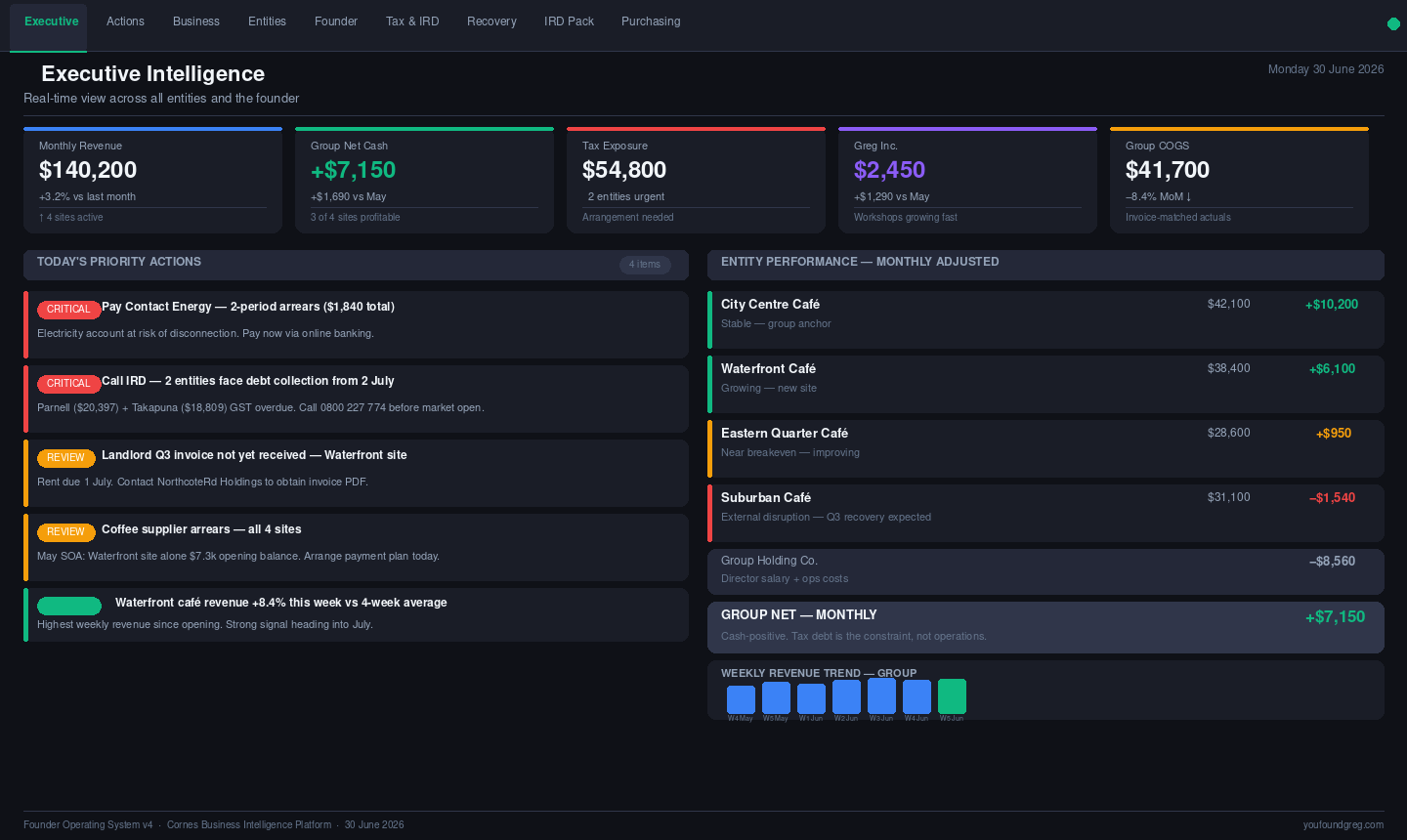
Task: Open the Group Net Cash +$7,150 card
Action: 424,180
